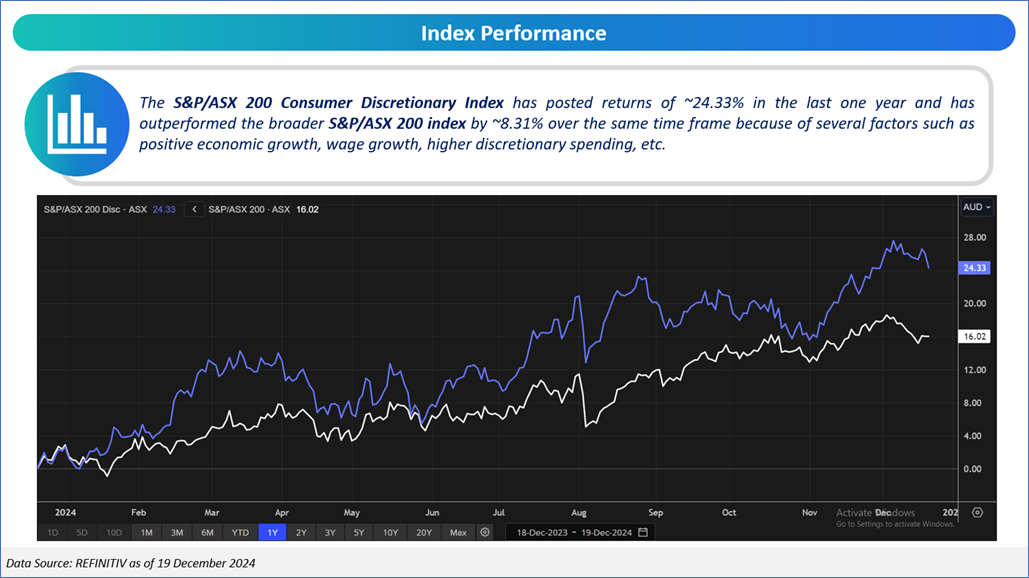Click the highlighted 1Y range button
Viewport: 1029px width, 578px height.
[x=272, y=533]
